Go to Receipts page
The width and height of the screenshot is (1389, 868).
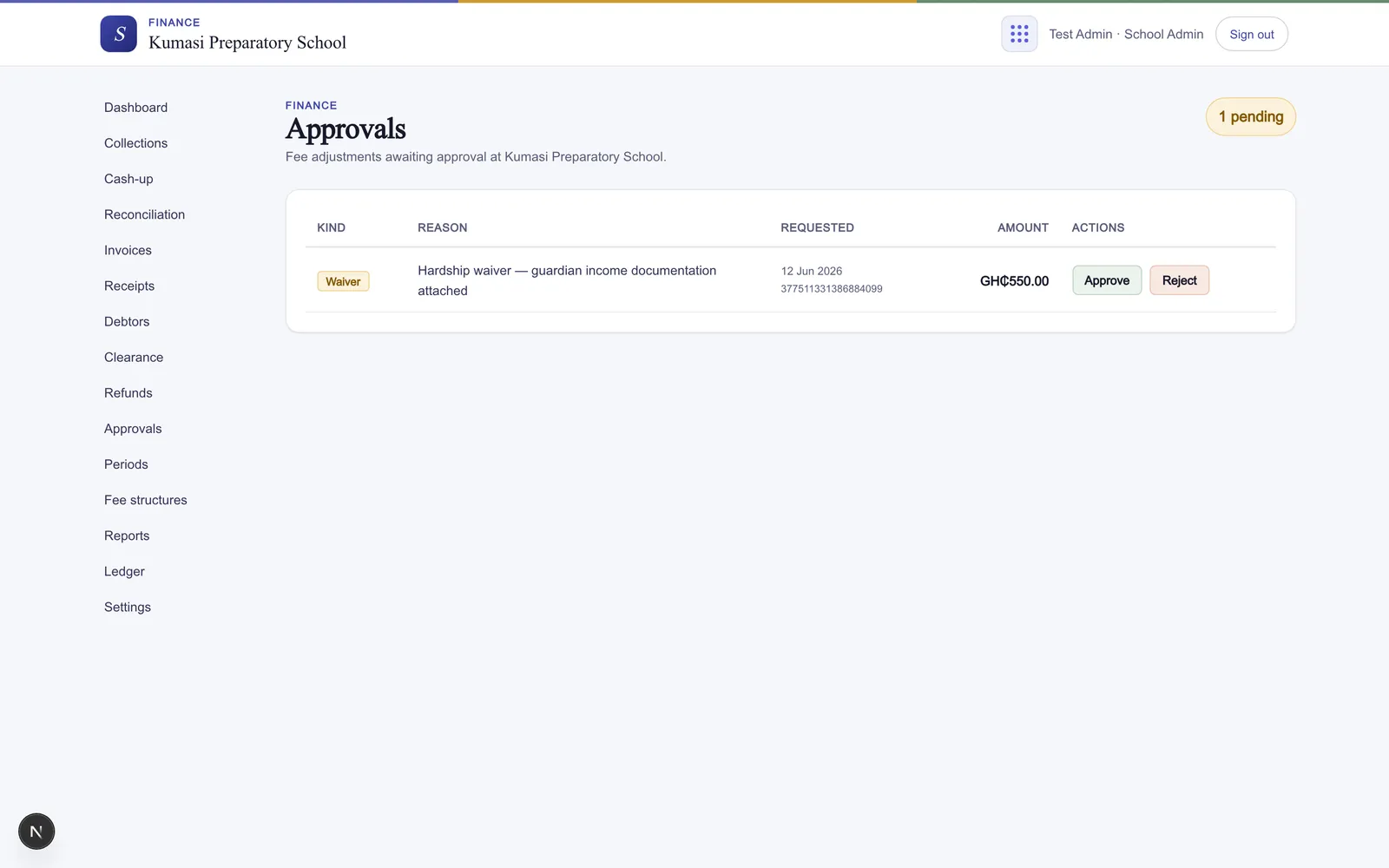(129, 286)
